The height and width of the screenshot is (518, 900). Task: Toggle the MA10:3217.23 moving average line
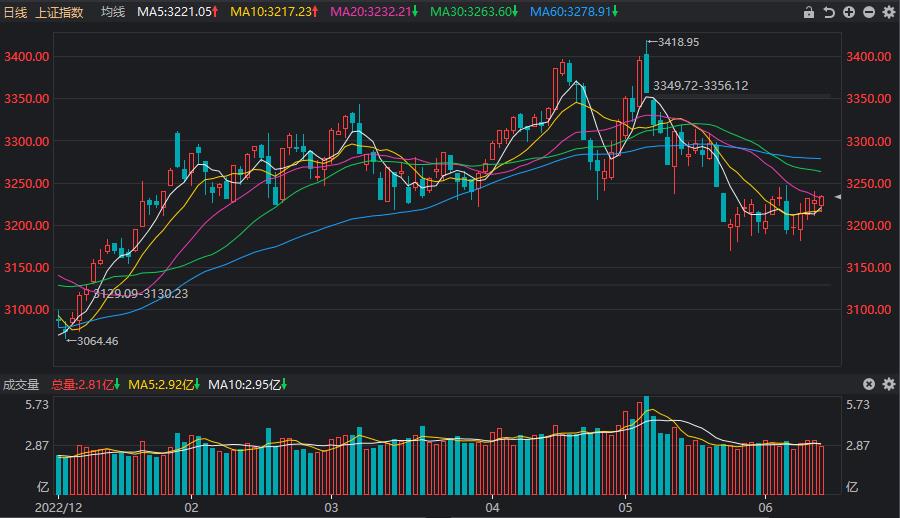coord(274,12)
